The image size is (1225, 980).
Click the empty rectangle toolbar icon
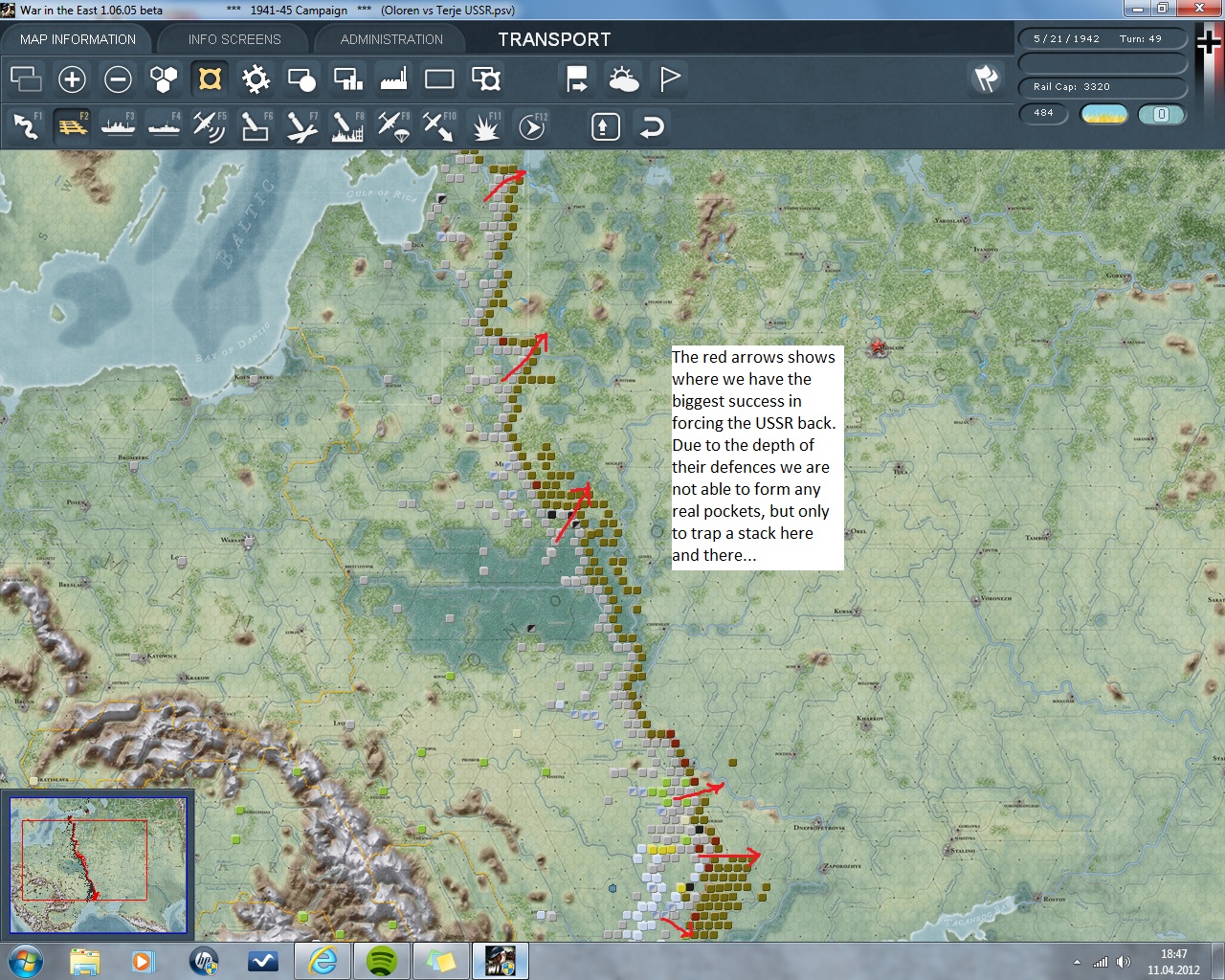[x=439, y=78]
